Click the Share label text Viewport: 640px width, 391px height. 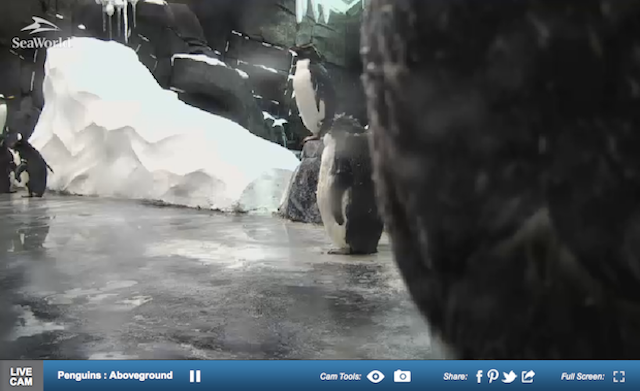coord(456,376)
